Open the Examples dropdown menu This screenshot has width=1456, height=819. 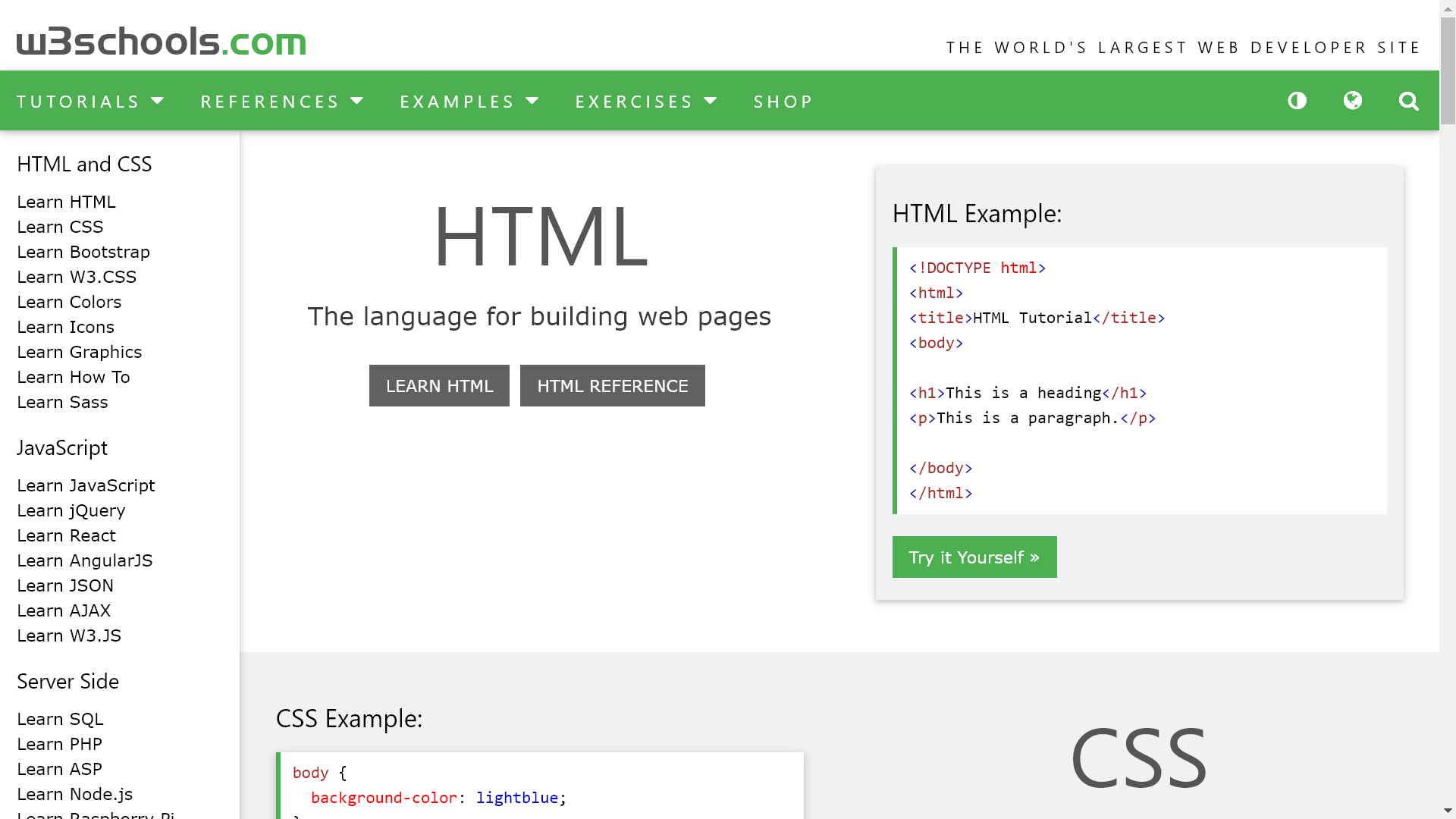tap(469, 101)
